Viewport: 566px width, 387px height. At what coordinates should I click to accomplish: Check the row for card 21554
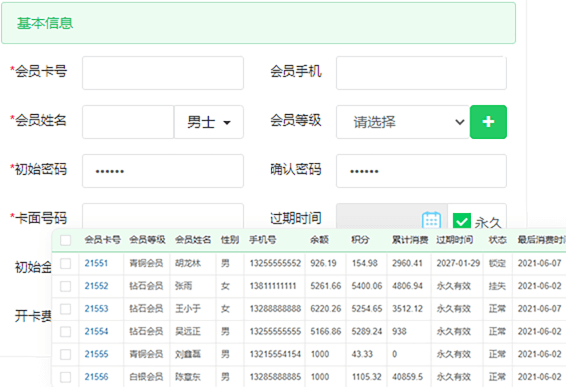coord(65,331)
